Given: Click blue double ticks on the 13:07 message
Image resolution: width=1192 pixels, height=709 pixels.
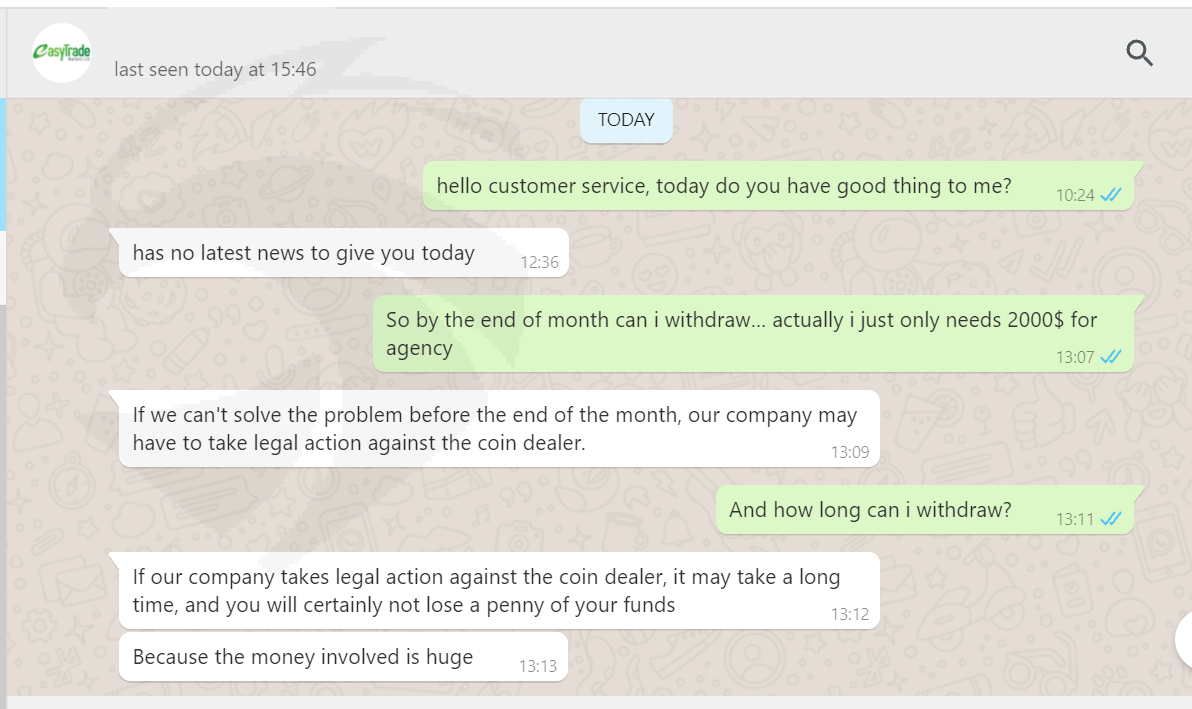Looking at the screenshot, I should 1111,357.
